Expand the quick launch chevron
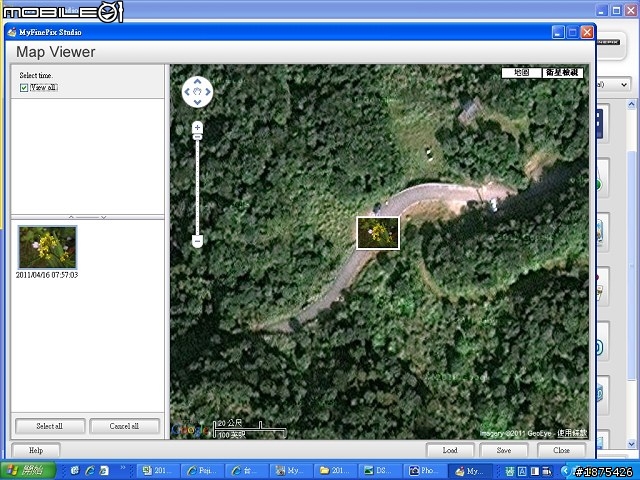This screenshot has height=480, width=640. [122, 467]
